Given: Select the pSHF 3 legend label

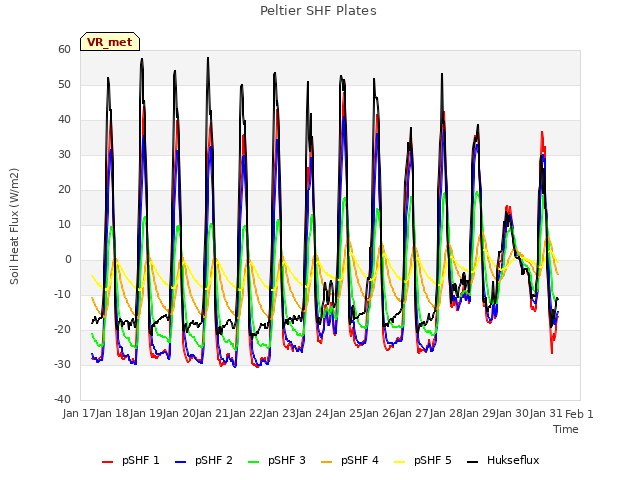Looking at the screenshot, I should coord(287,460).
